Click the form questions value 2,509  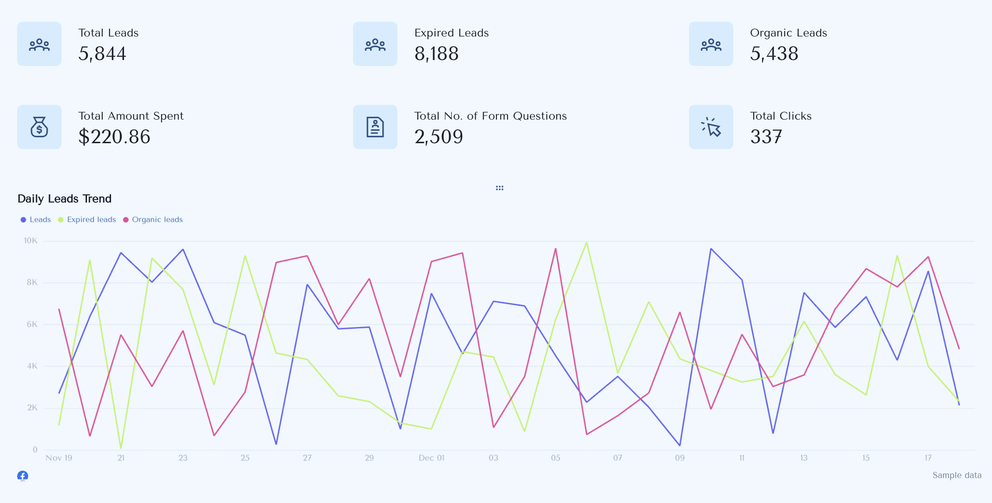pyautogui.click(x=438, y=137)
